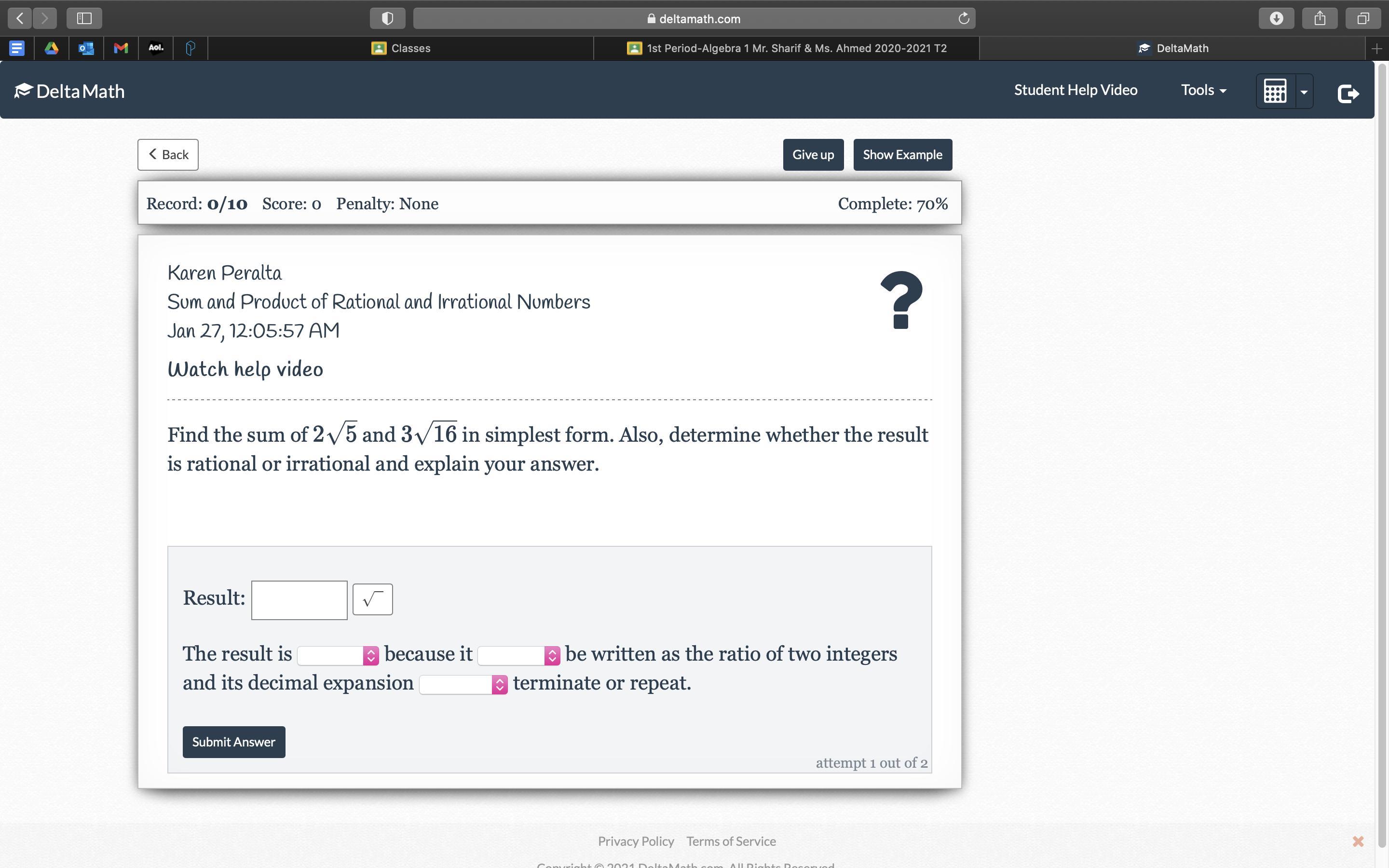Screen dimensions: 1389x868
Task: Click the Result input field
Action: [299, 600]
